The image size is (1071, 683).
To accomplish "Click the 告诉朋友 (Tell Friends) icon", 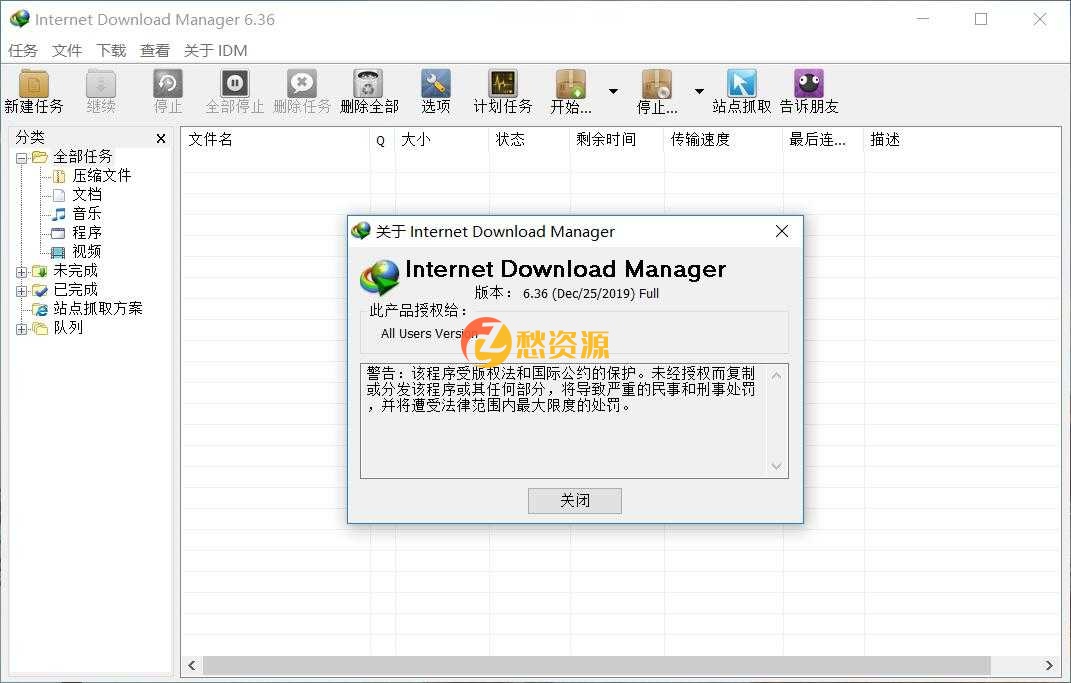I will tap(807, 90).
